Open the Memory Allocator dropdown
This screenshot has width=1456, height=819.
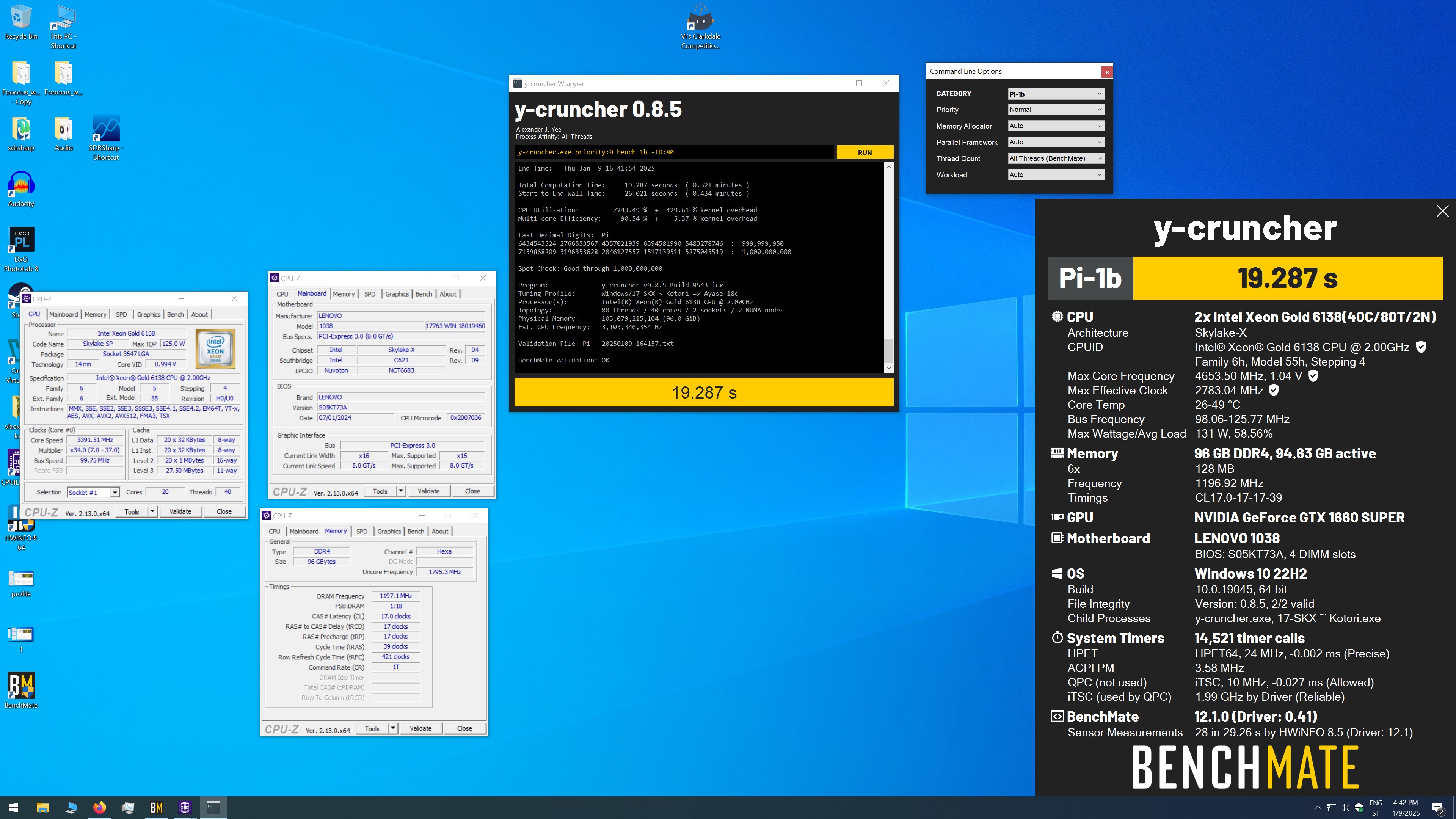[x=1056, y=126]
